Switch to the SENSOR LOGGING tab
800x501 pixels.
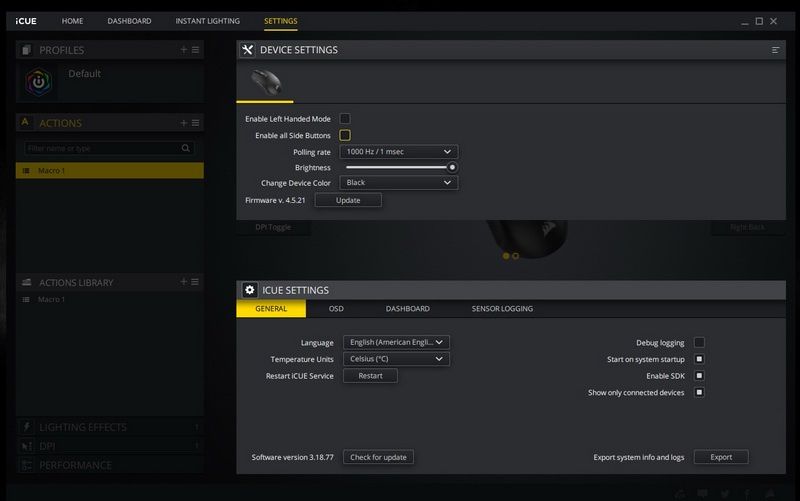point(502,309)
